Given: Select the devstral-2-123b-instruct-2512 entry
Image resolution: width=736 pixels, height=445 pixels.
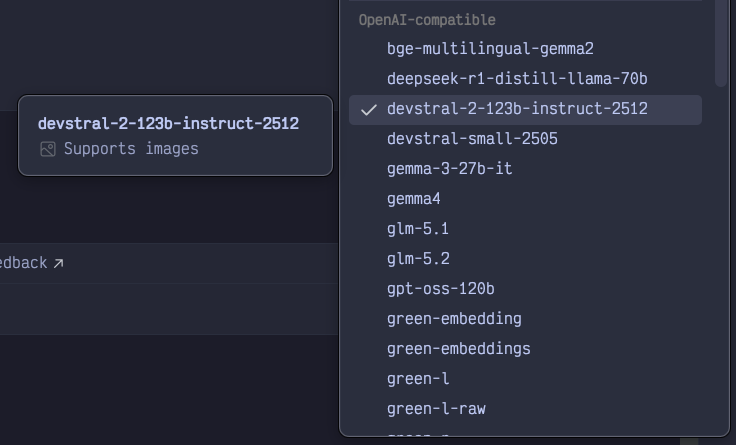Looking at the screenshot, I should [525, 110].
